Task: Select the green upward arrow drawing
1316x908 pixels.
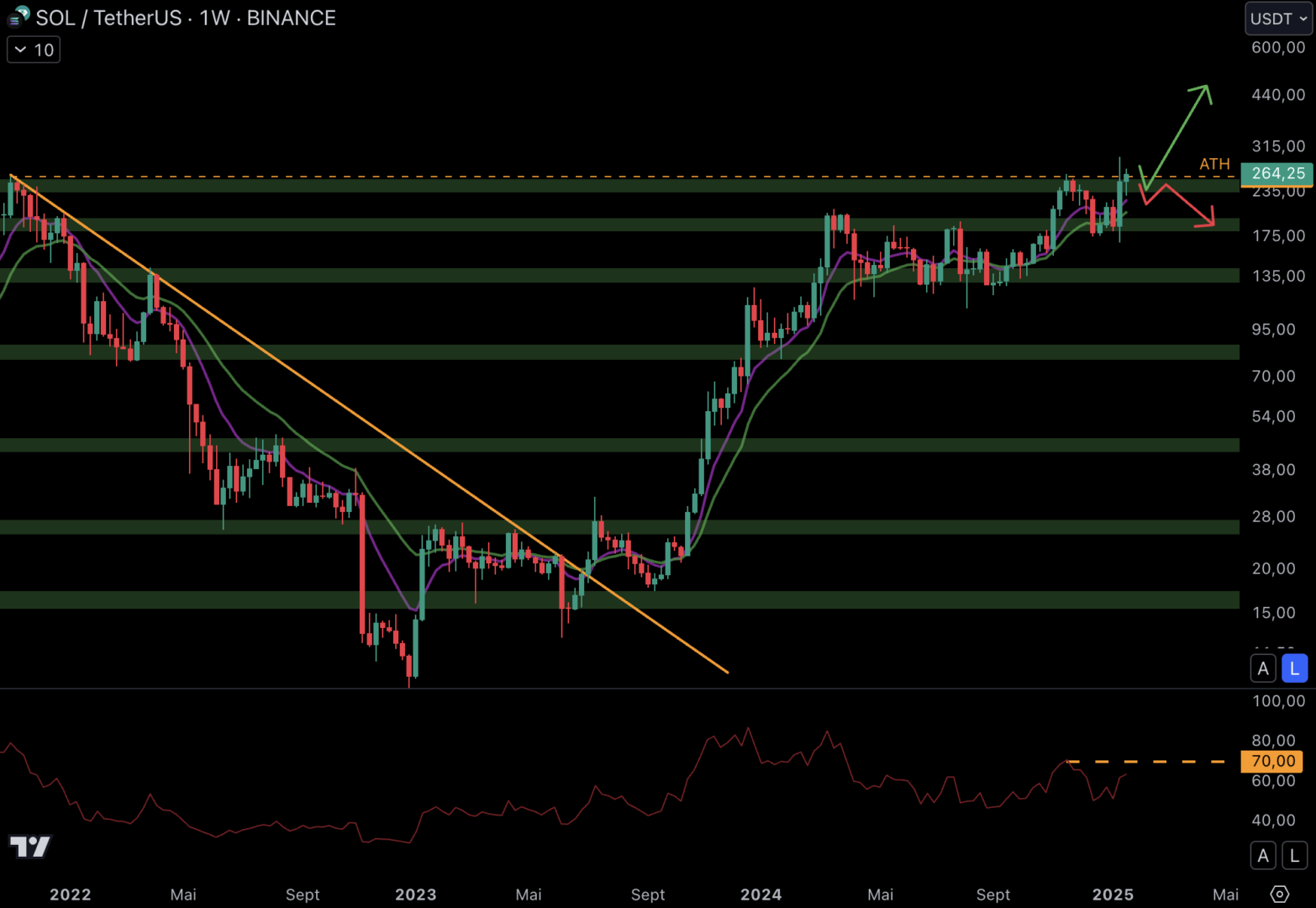Action: tap(1178, 135)
